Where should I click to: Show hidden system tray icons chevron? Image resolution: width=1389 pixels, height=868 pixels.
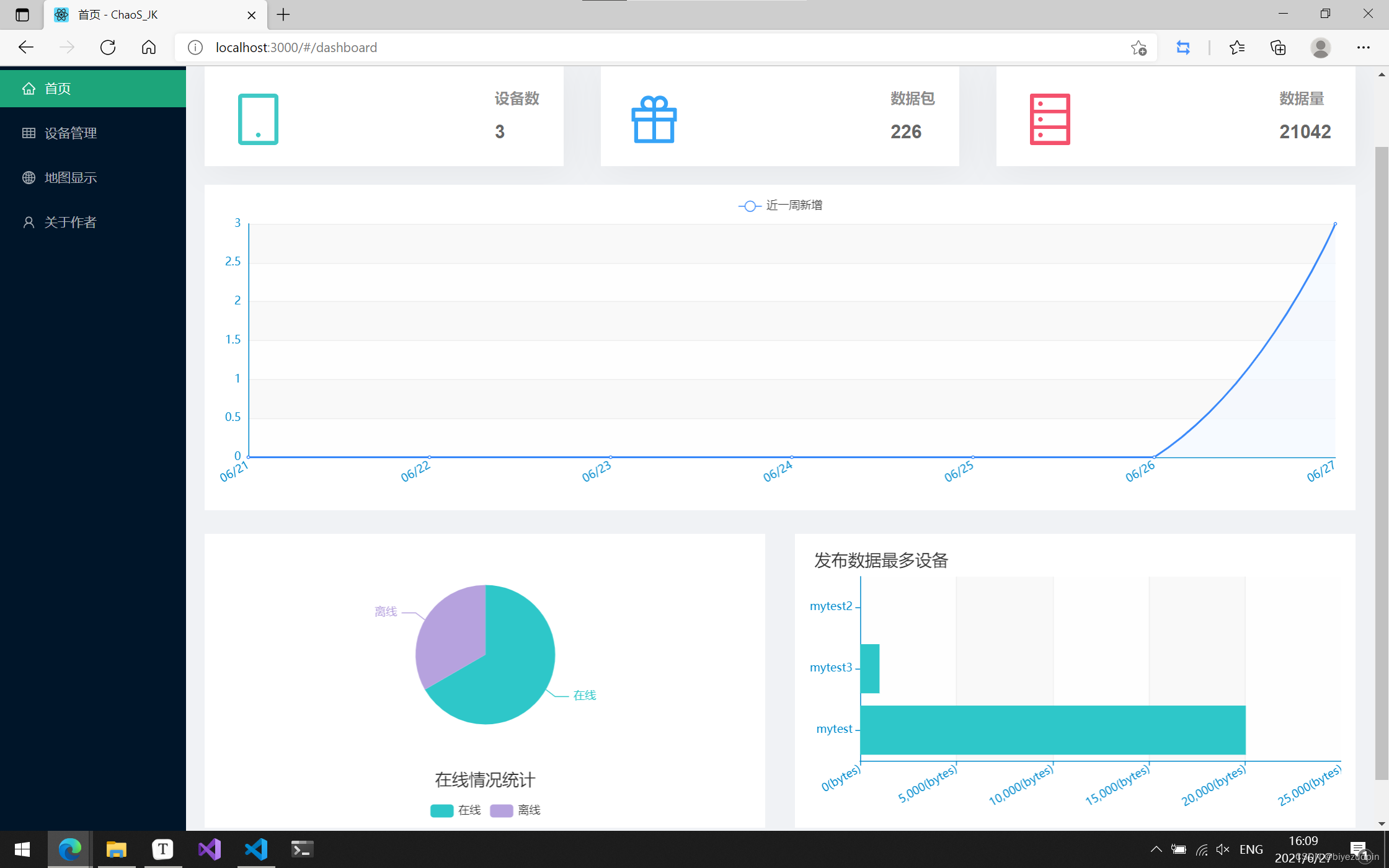[1156, 849]
